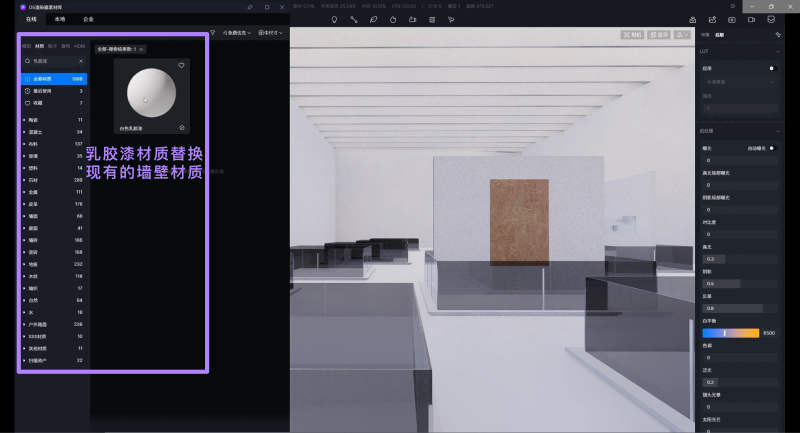Click the 白平衡 color temperature slider
The width and height of the screenshot is (800, 433).
(730, 332)
